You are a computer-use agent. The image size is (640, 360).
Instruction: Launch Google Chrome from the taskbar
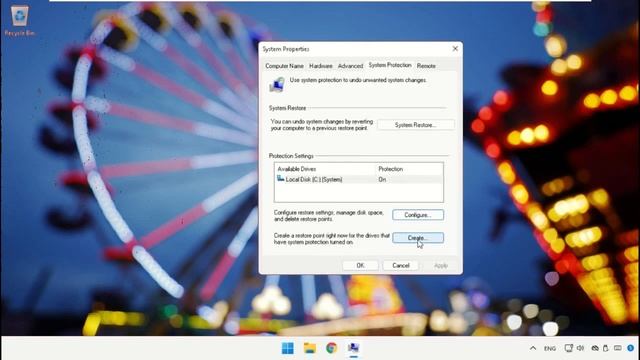331,348
